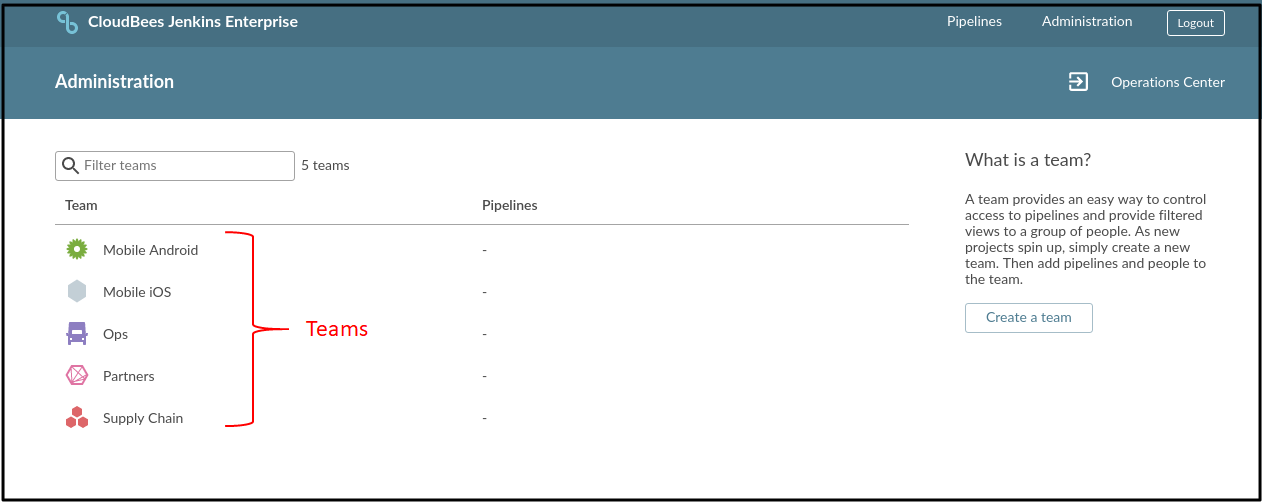
Task: Click the Administration page heading
Action: pyautogui.click(x=114, y=82)
